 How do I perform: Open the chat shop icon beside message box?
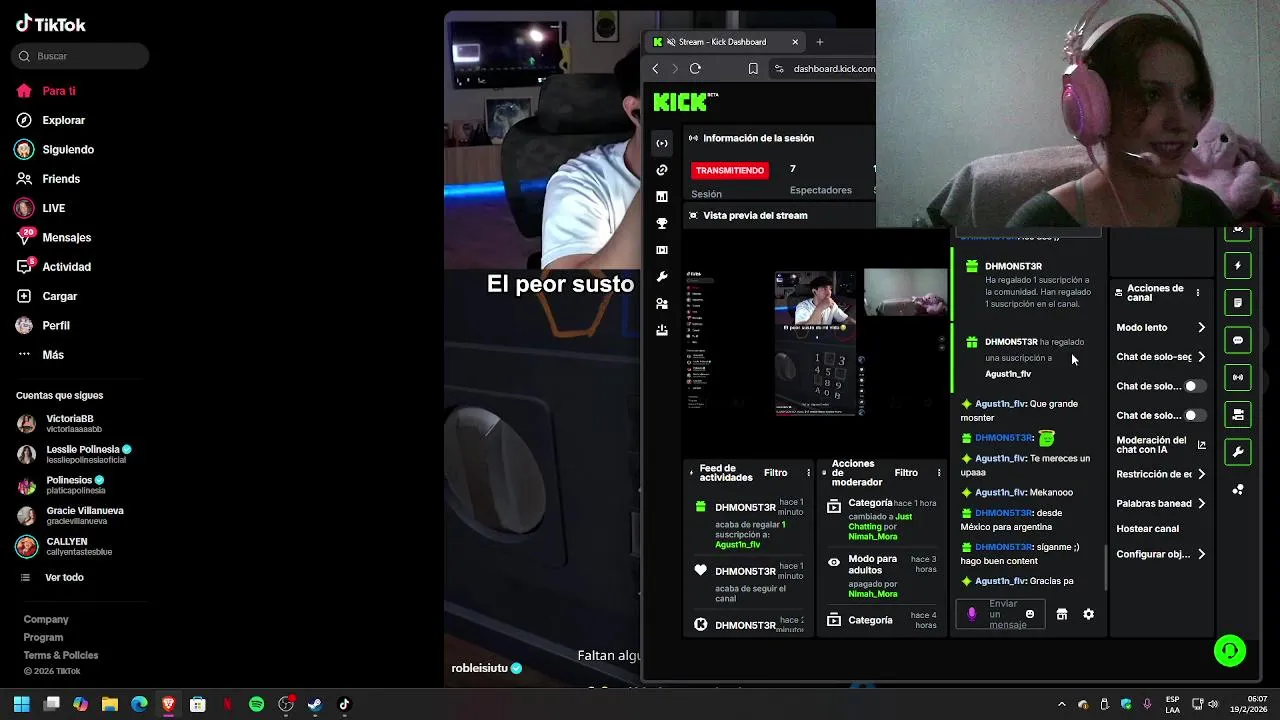[x=1062, y=614]
